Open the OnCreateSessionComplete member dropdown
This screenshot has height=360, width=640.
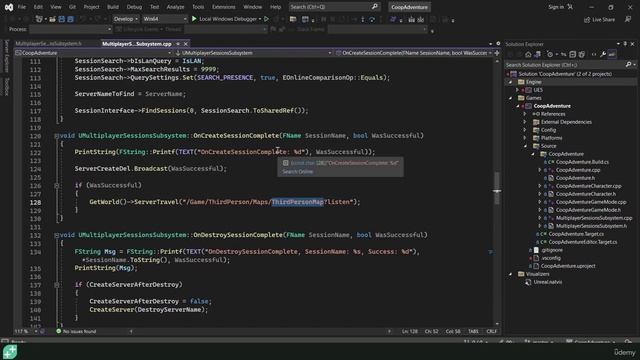click(414, 53)
